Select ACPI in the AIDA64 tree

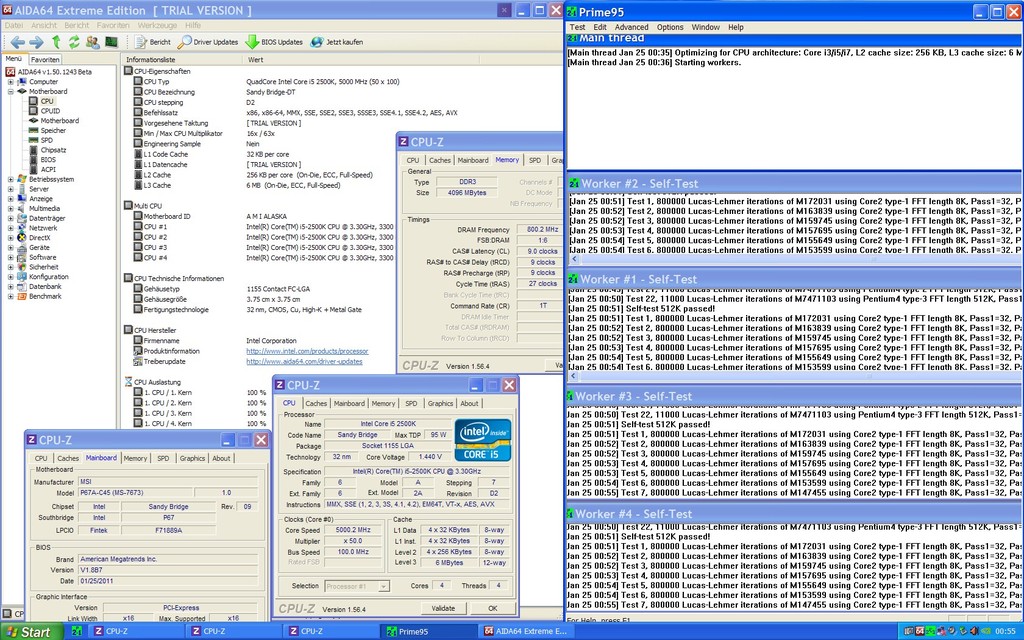click(48, 170)
